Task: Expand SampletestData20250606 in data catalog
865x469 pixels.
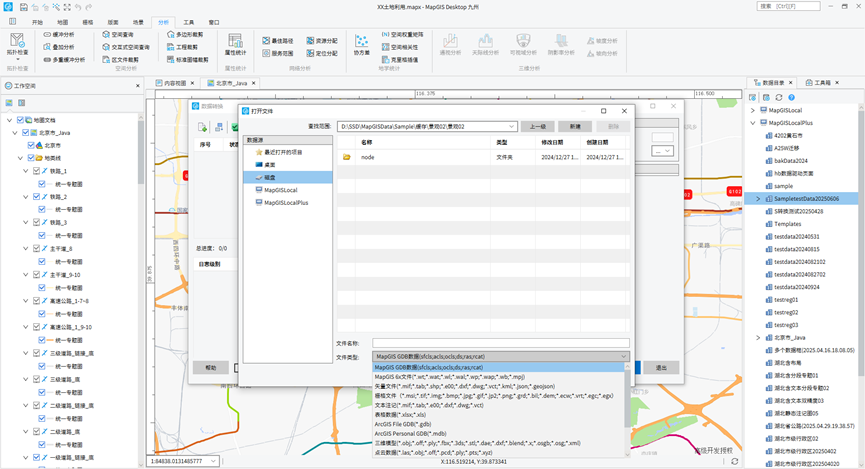Action: click(x=757, y=199)
